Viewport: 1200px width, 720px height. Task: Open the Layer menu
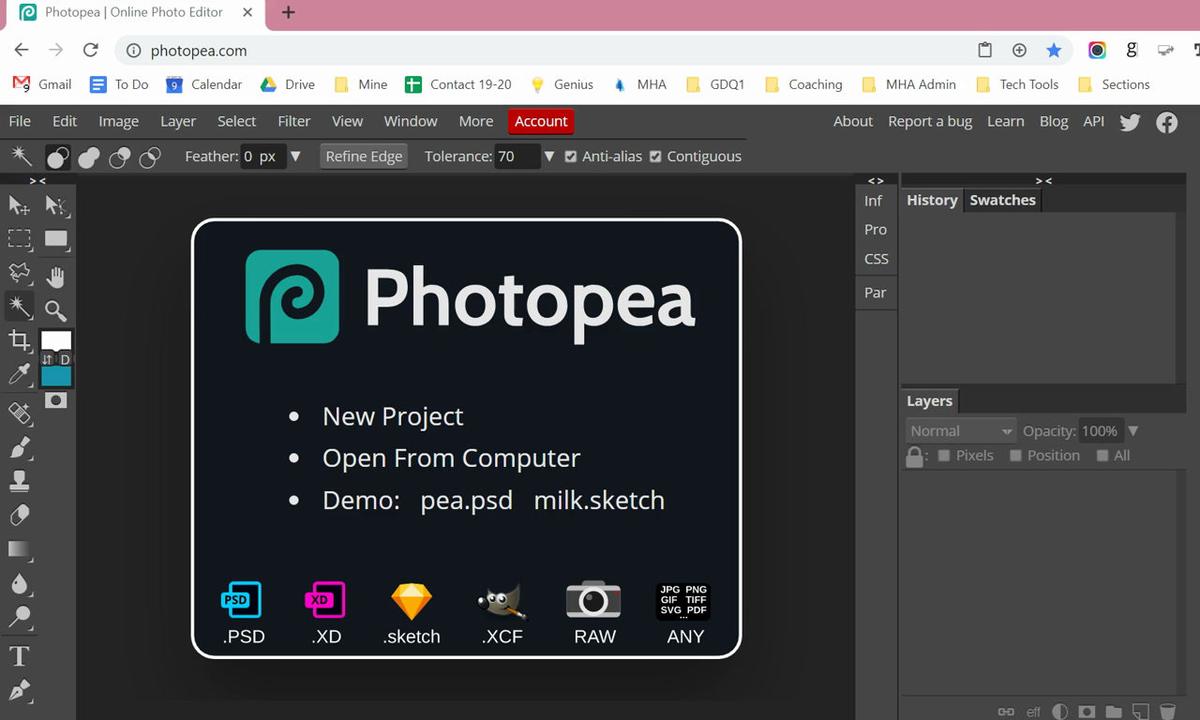coord(178,122)
